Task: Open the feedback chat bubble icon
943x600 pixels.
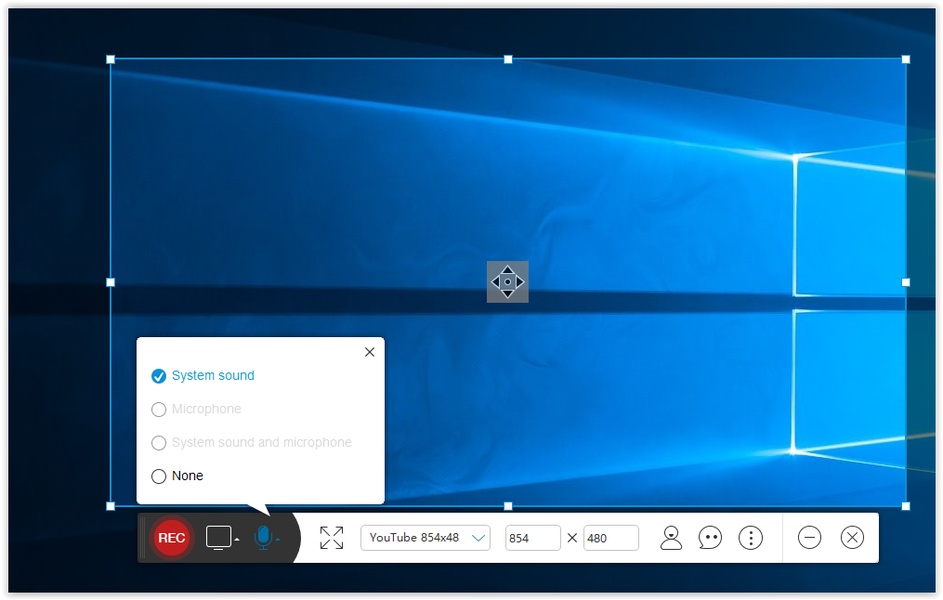Action: pyautogui.click(x=710, y=538)
